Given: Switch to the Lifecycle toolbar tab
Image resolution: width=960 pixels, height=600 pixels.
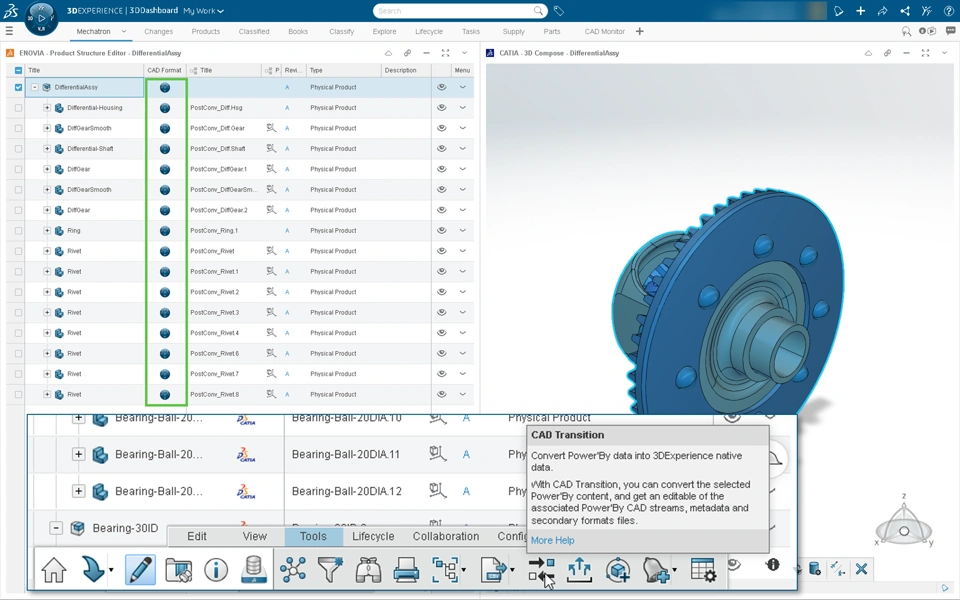Looking at the screenshot, I should [373, 536].
